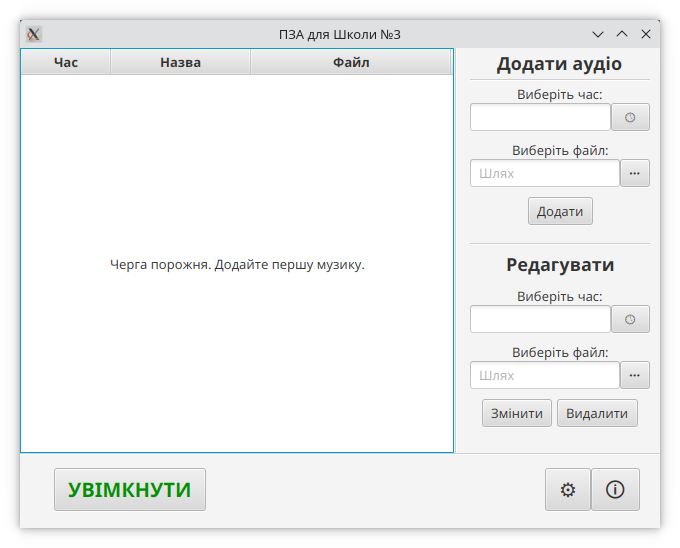Show app info via the info icon

tap(615, 490)
